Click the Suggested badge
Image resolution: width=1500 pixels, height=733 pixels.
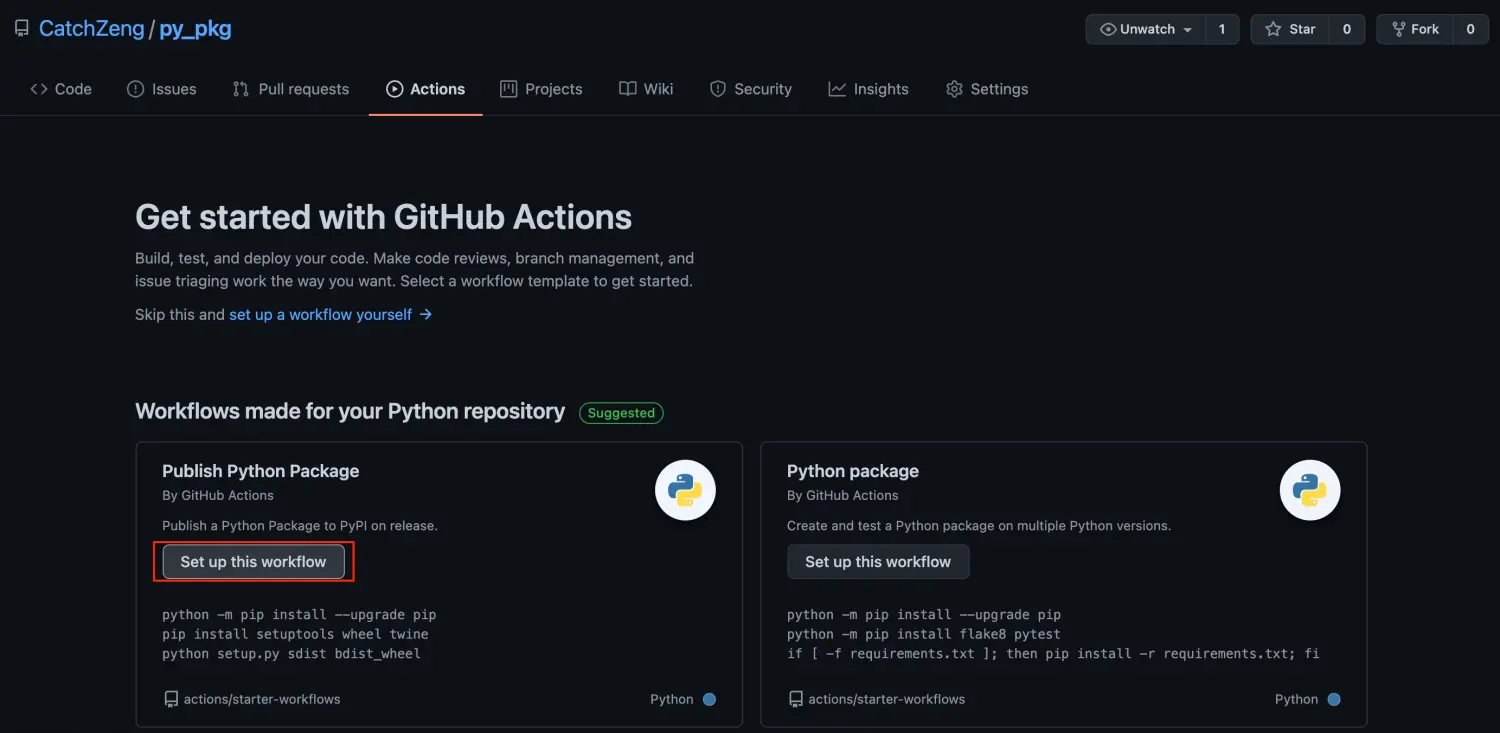[621, 413]
